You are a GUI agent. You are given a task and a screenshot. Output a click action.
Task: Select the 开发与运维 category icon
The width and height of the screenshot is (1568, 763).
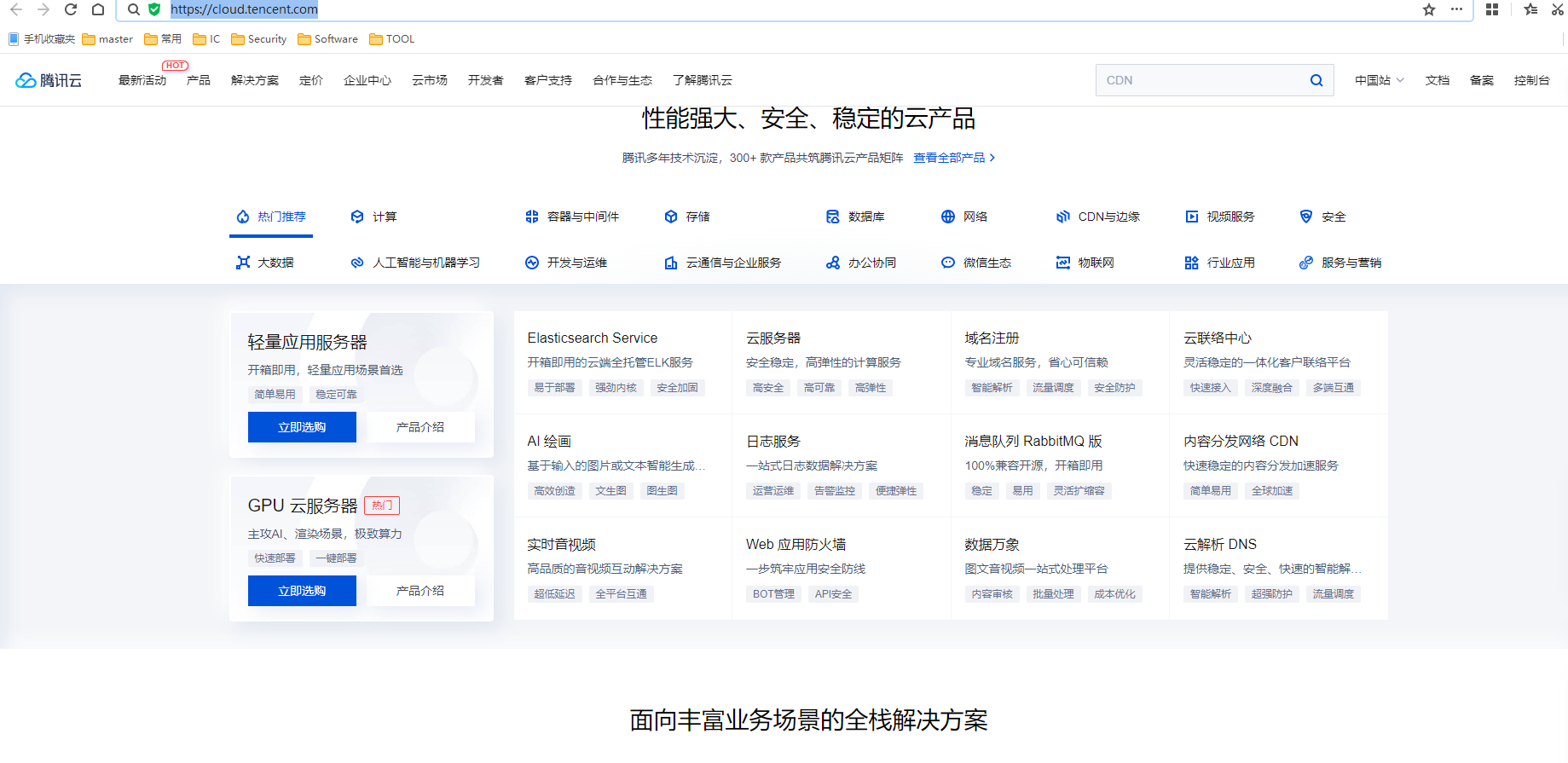pyautogui.click(x=532, y=263)
